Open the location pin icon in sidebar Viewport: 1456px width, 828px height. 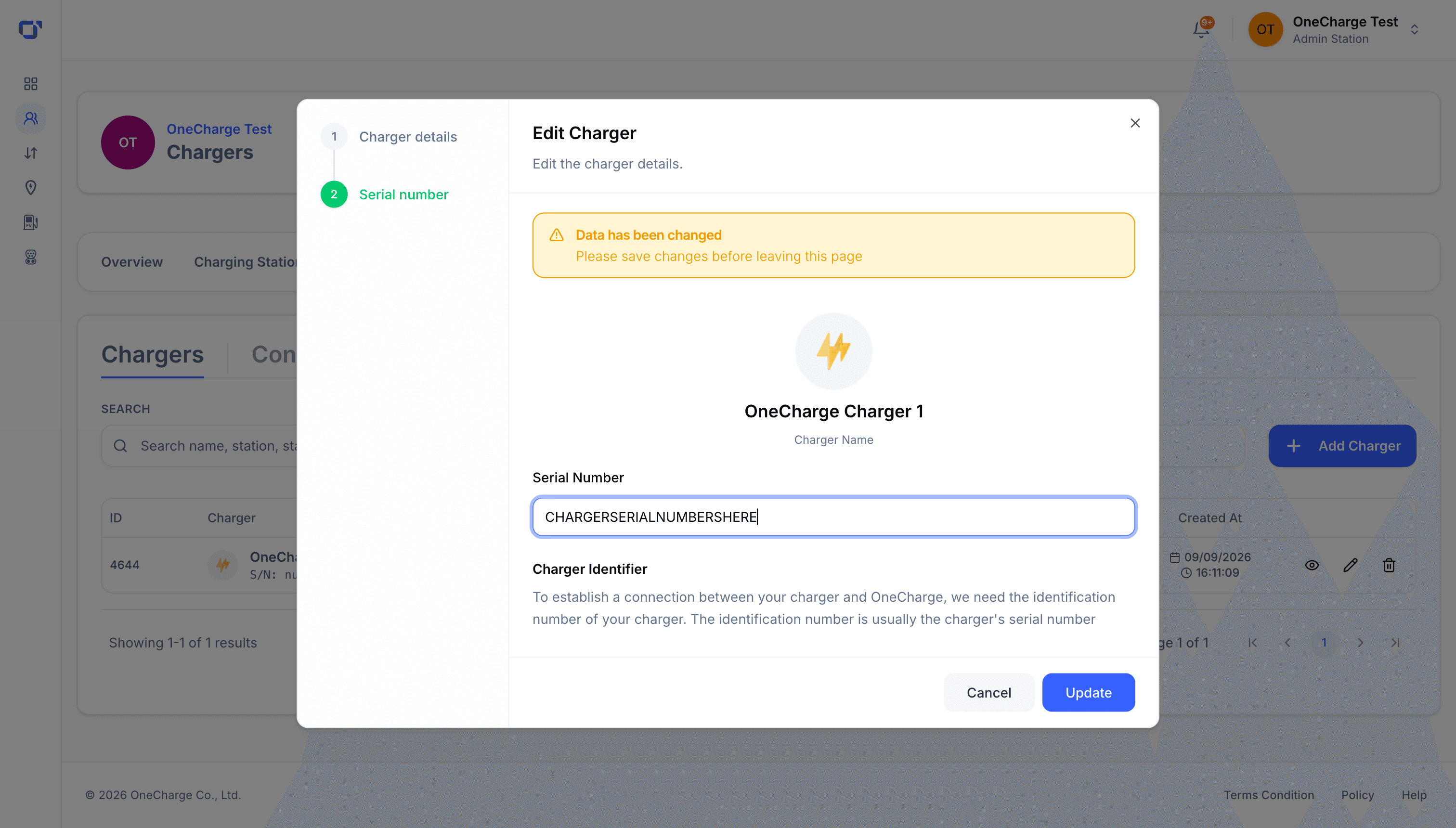click(x=31, y=188)
